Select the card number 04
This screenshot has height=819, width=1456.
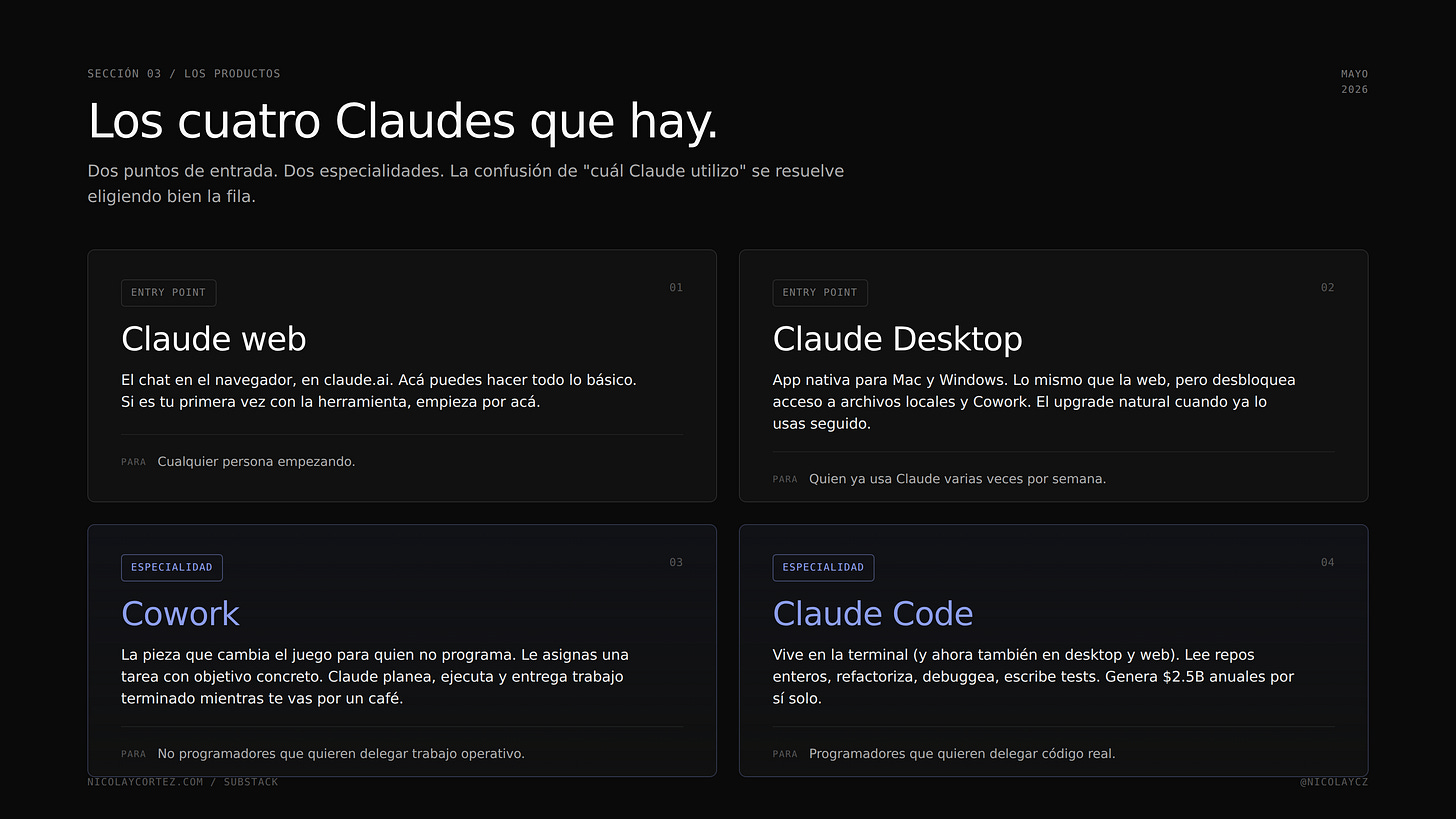1327,563
